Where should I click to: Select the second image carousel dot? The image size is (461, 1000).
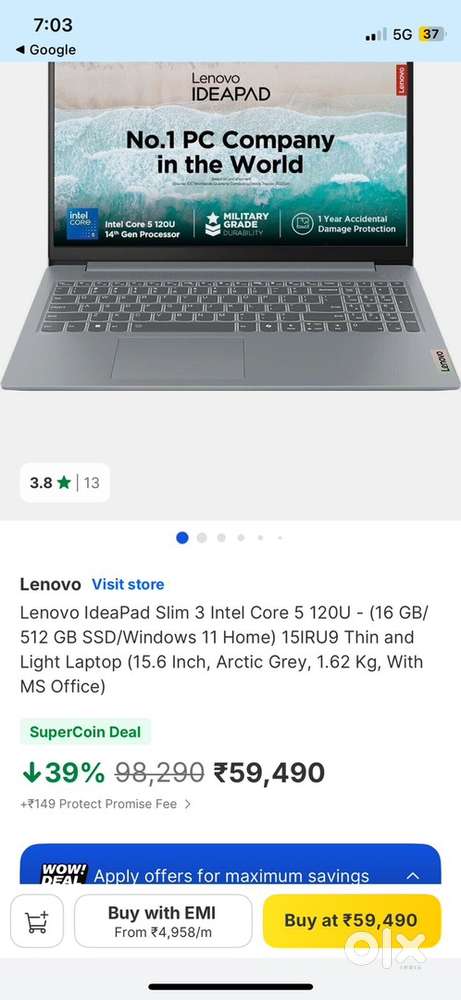pyautogui.click(x=202, y=538)
